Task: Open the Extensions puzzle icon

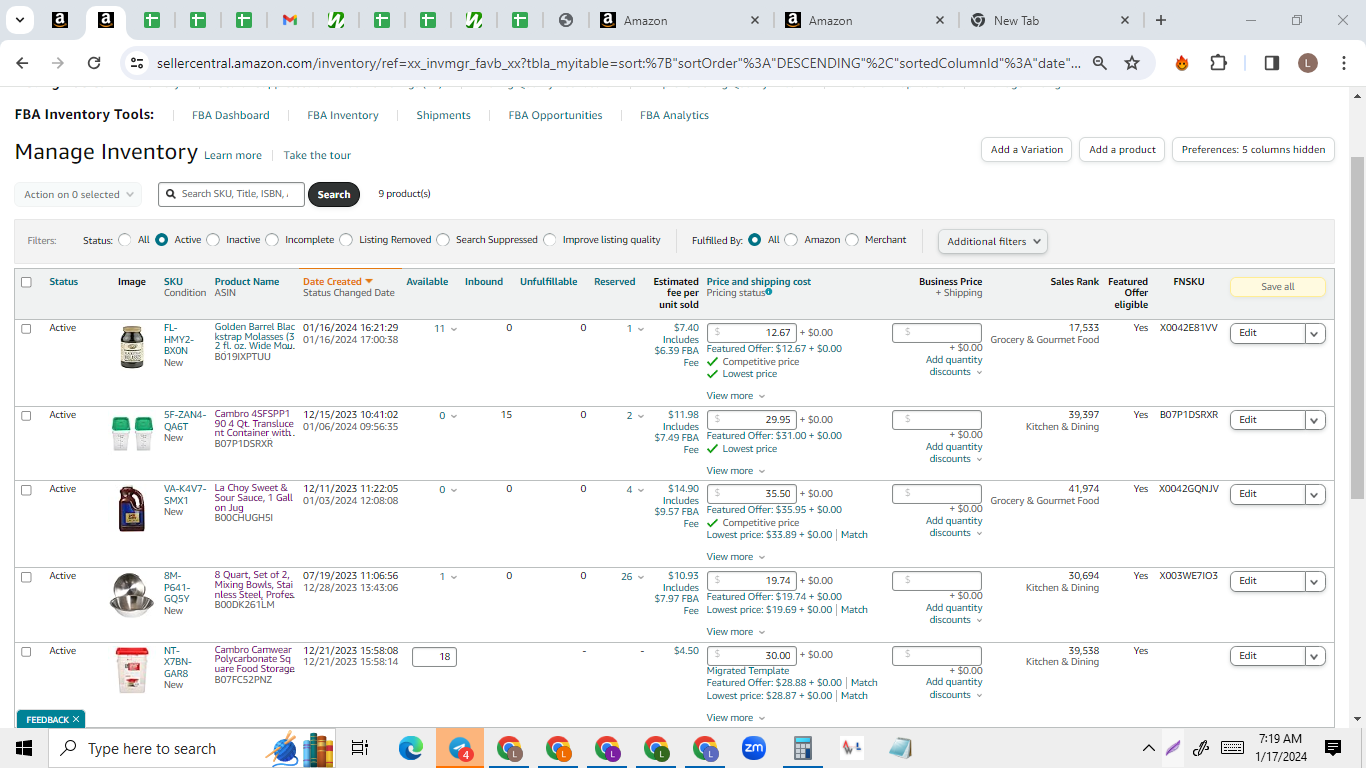Action: tap(1218, 63)
